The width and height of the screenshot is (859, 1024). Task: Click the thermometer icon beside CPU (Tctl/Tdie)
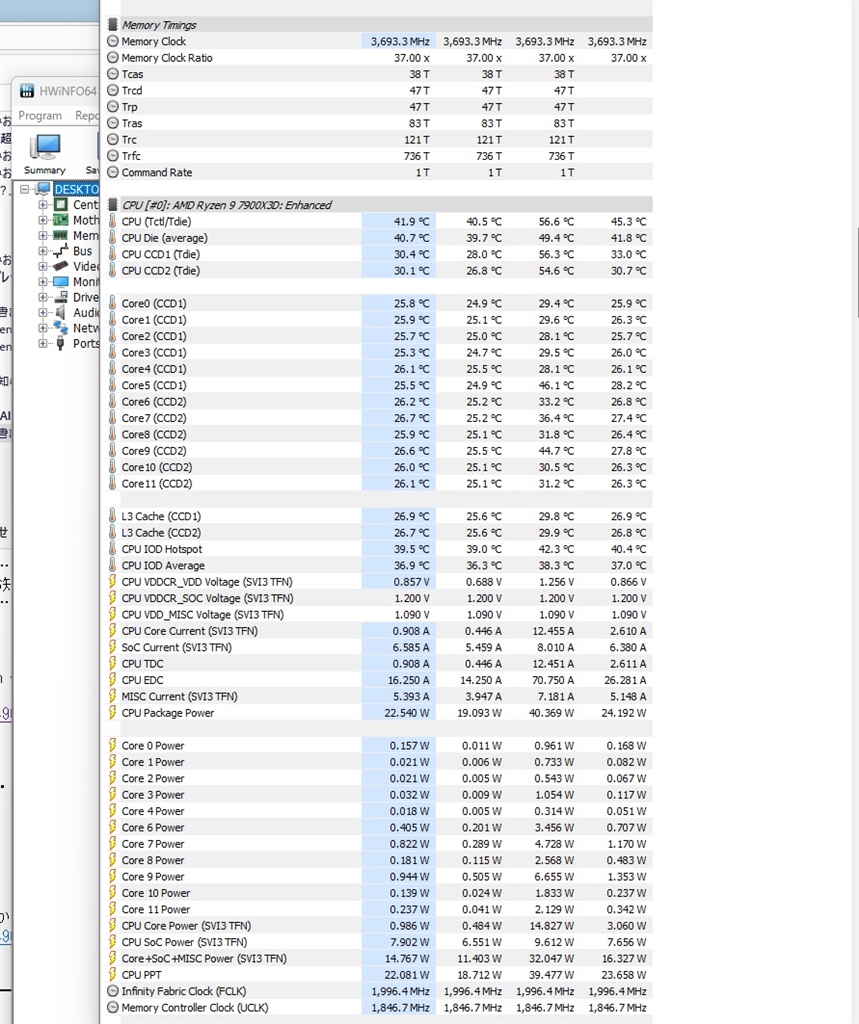click(112, 221)
